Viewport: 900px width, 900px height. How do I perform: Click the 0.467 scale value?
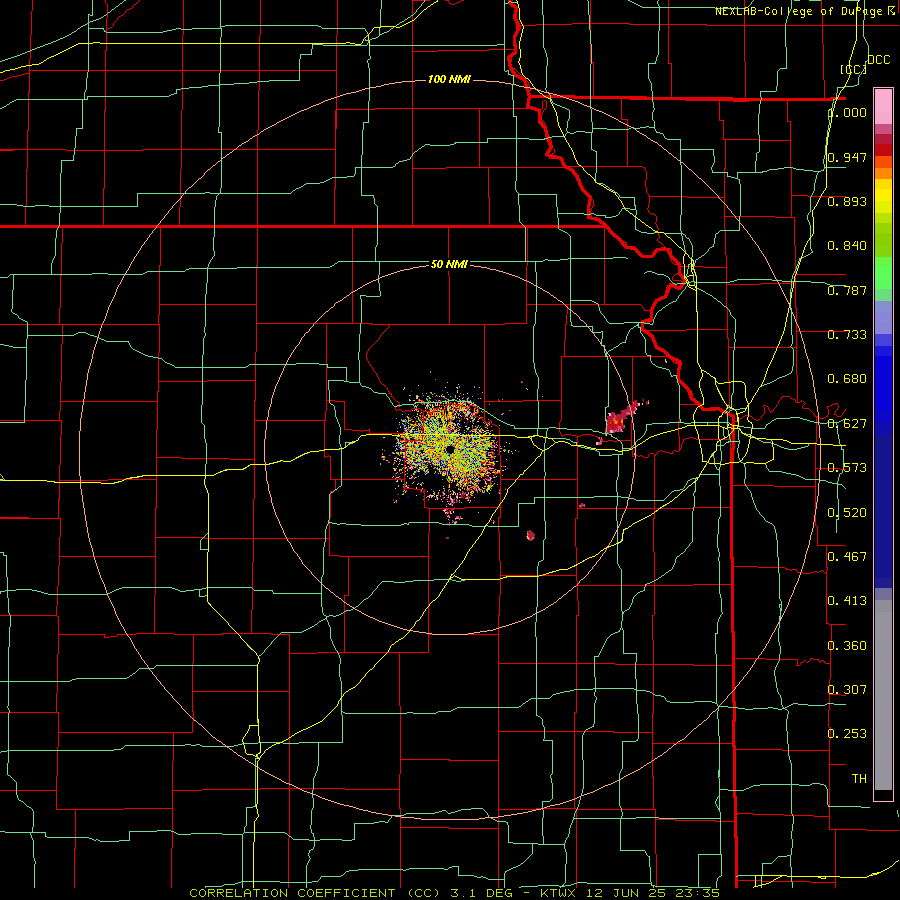coord(847,556)
